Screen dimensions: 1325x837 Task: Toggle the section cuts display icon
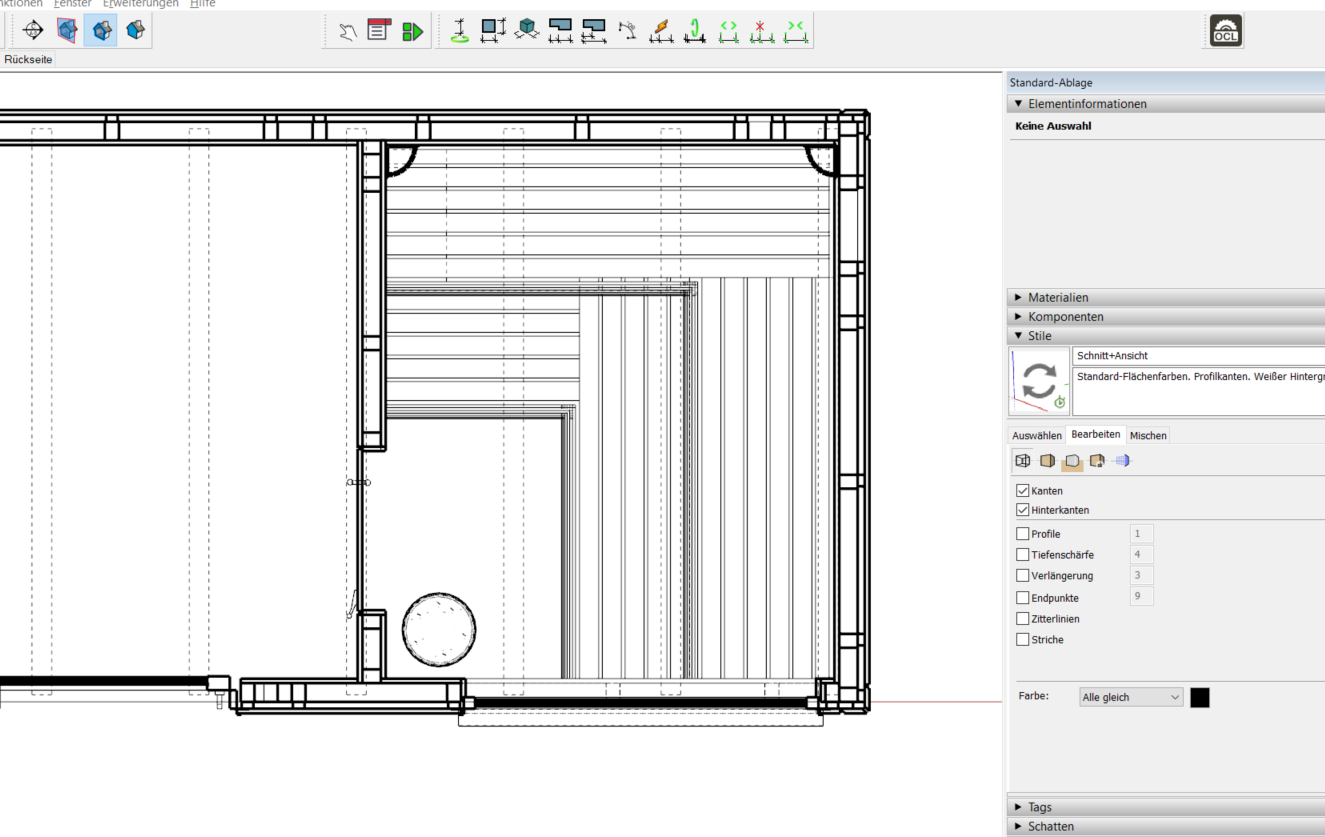[x=100, y=31]
